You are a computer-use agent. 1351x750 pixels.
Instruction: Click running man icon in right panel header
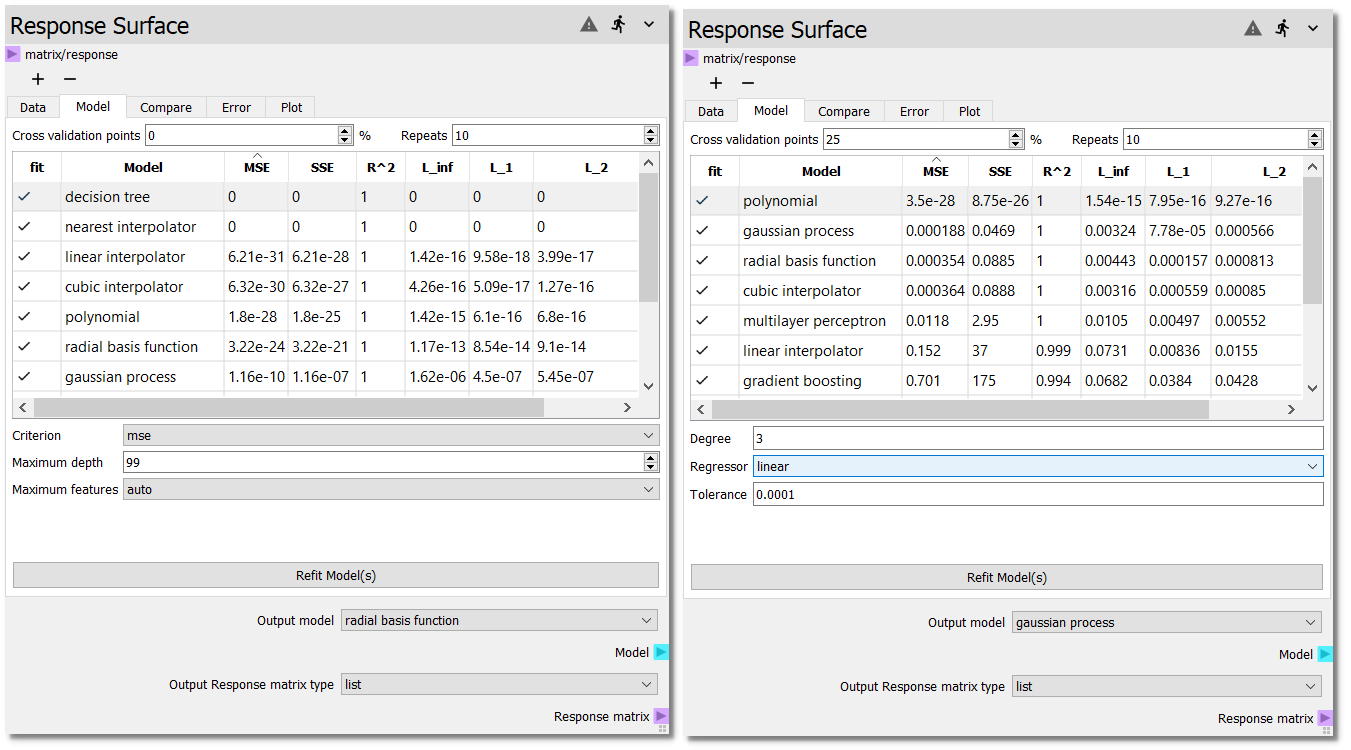pyautogui.click(x=1283, y=29)
